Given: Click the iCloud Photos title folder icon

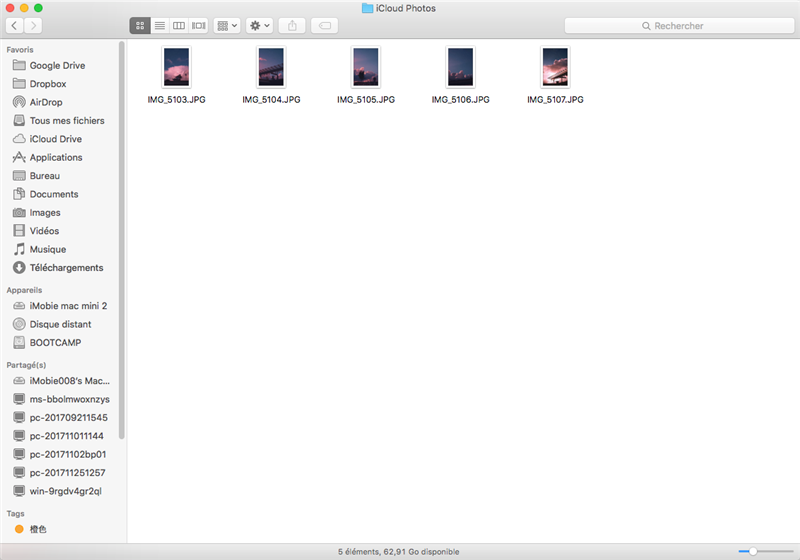Looking at the screenshot, I should point(367,8).
